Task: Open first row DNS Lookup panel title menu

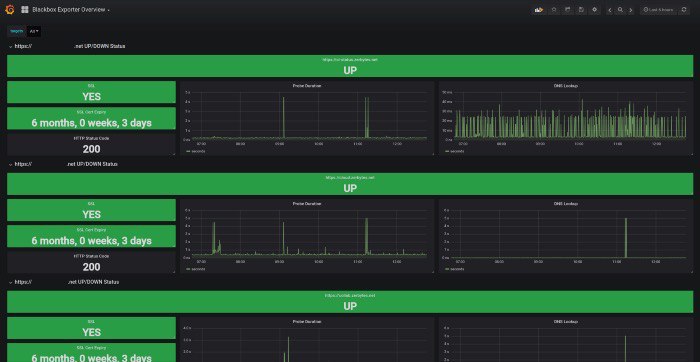Action: pos(566,86)
